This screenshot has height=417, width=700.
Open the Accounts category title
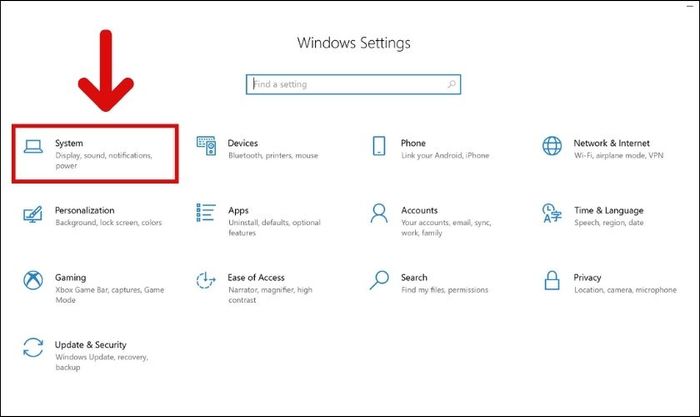point(419,210)
